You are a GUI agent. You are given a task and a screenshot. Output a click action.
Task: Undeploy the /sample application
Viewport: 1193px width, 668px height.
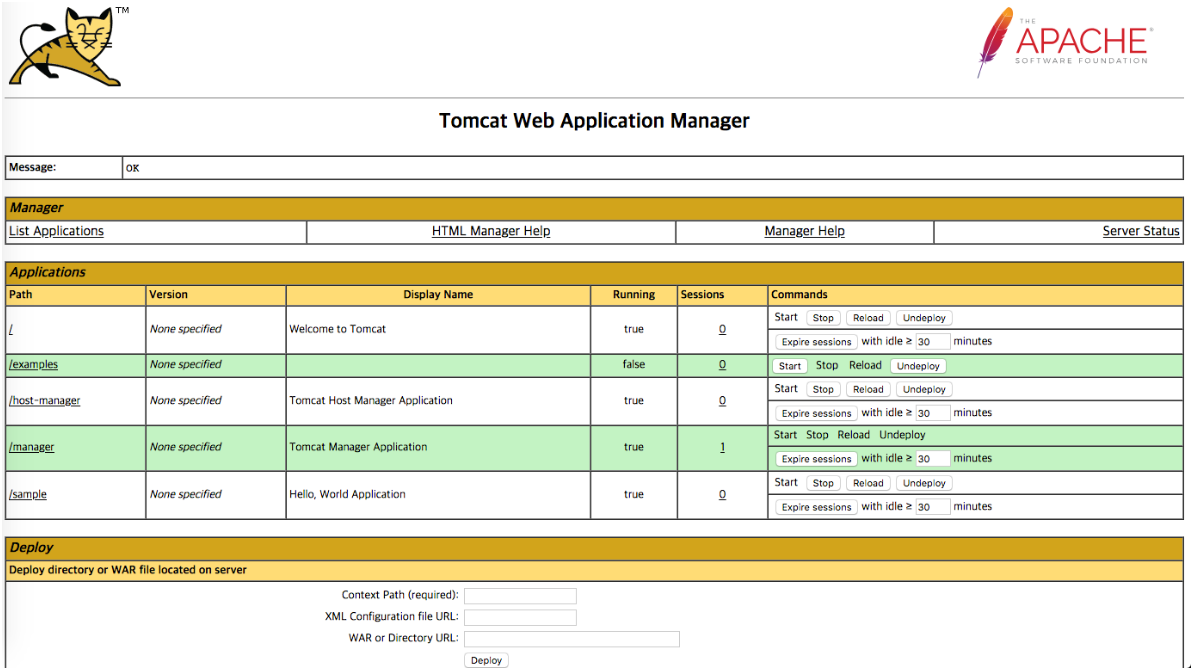[x=924, y=483]
